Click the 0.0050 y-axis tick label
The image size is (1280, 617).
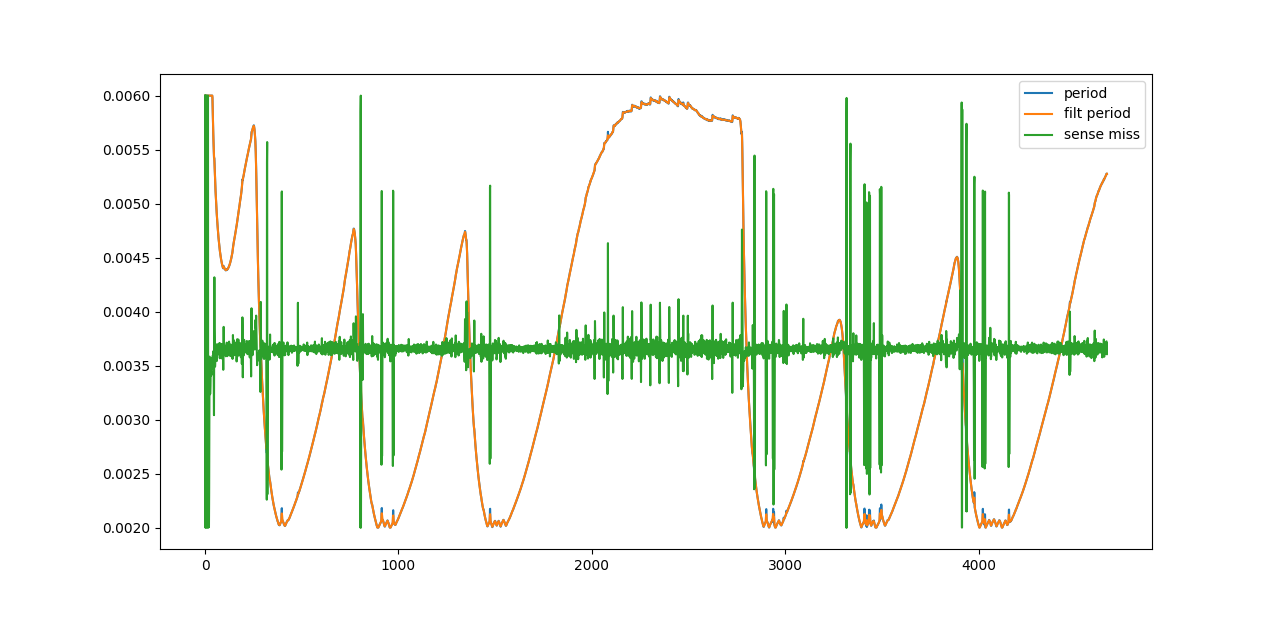pos(128,204)
